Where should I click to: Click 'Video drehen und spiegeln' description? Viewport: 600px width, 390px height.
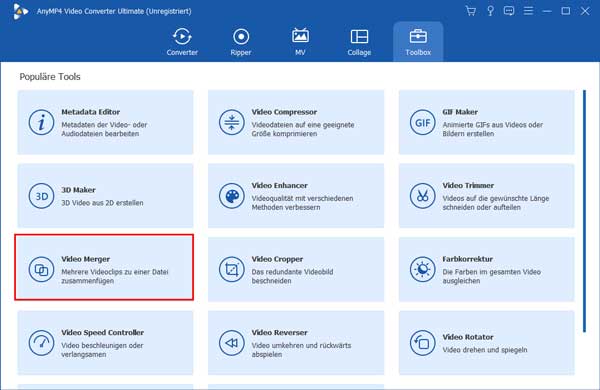485,350
